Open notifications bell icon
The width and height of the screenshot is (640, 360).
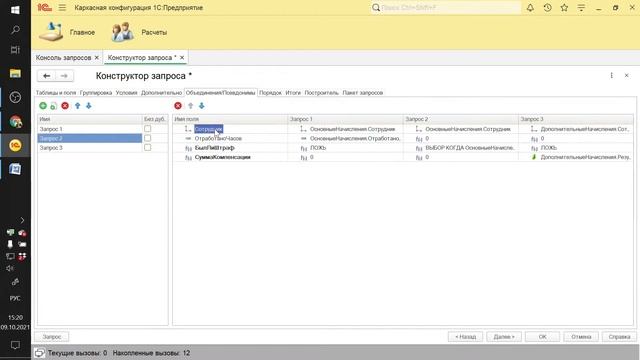point(530,7)
